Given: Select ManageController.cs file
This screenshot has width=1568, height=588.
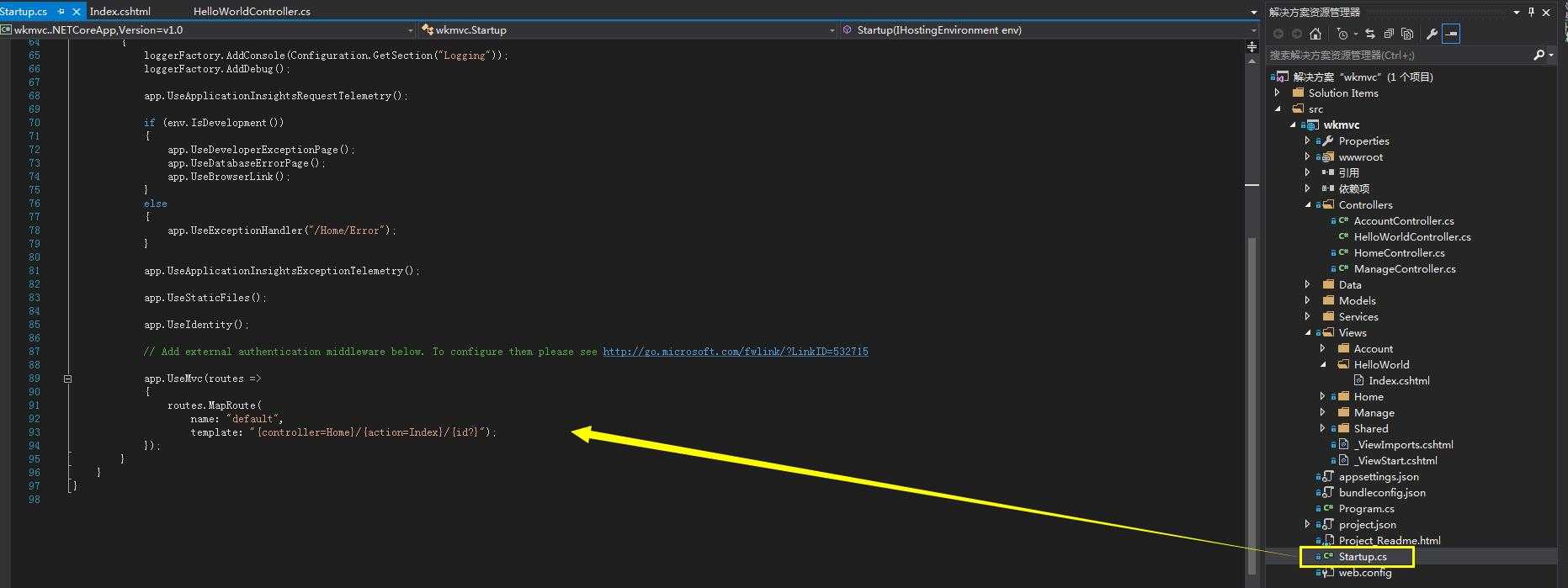Looking at the screenshot, I should 1404,268.
